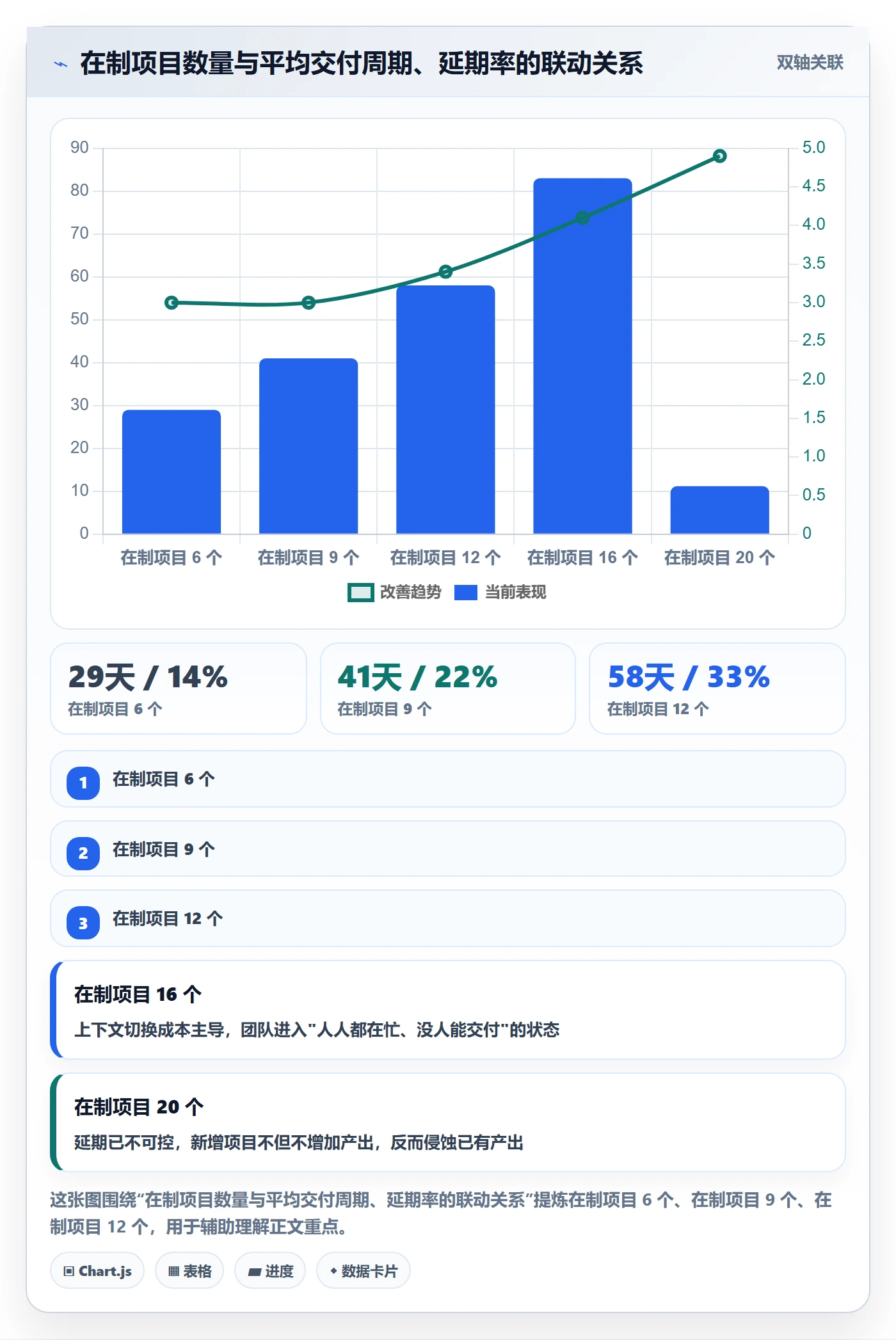Click the numbered badge 3 icon

click(83, 923)
